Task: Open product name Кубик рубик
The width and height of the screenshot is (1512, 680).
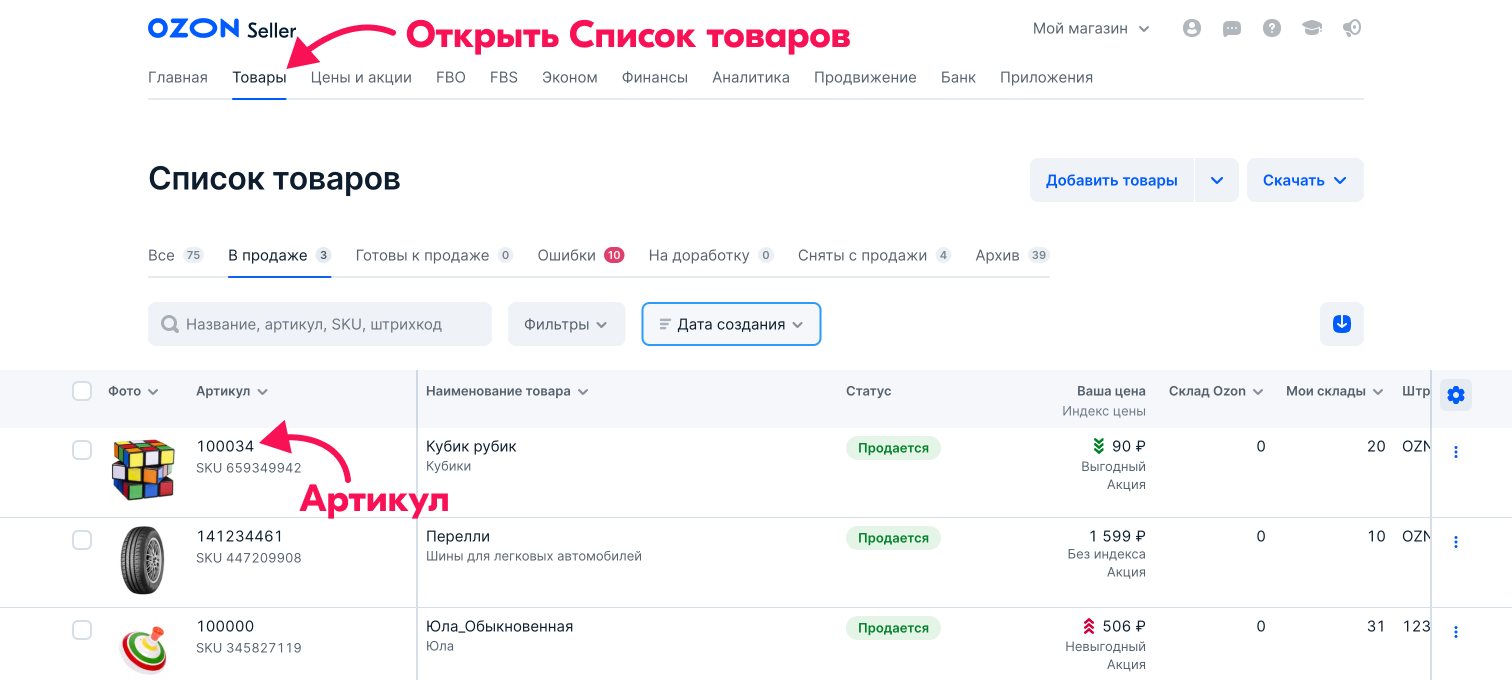Action: pos(471,446)
